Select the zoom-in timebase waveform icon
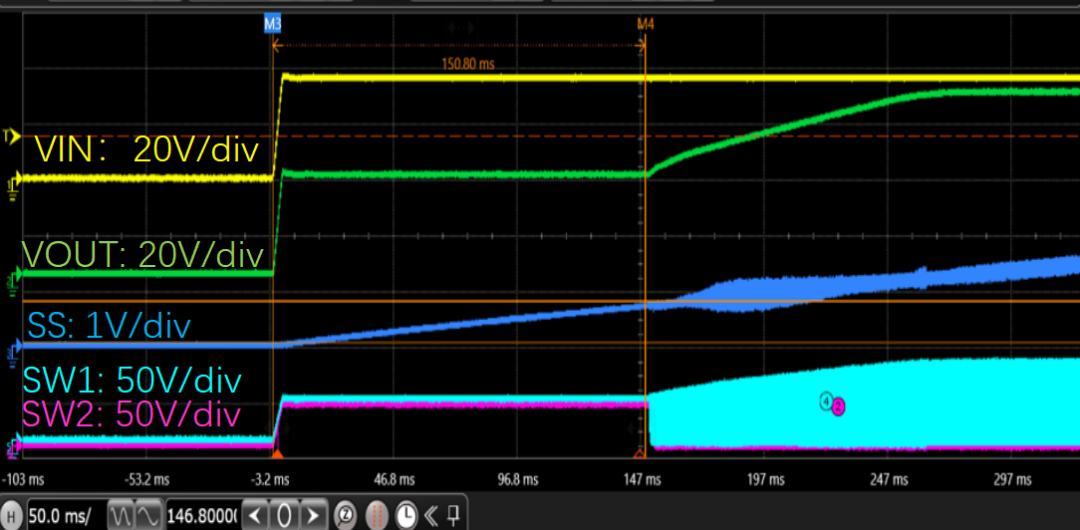Viewport: 1080px width, 530px height. pyautogui.click(x=148, y=516)
